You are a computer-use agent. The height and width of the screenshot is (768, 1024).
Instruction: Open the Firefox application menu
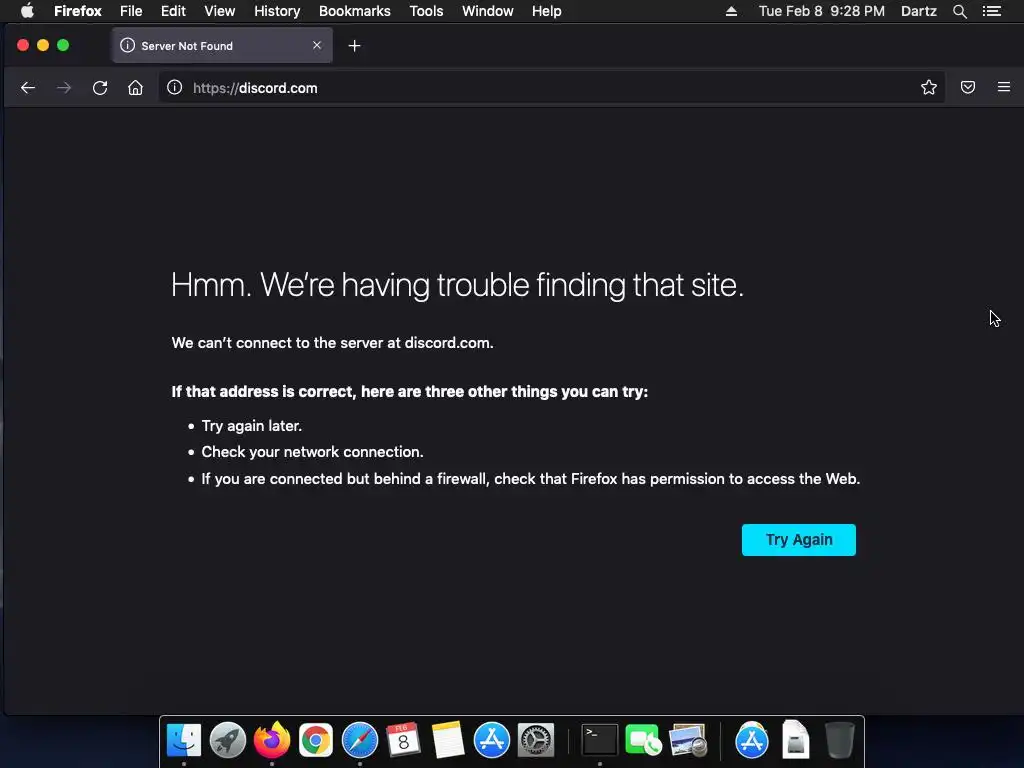coord(78,11)
